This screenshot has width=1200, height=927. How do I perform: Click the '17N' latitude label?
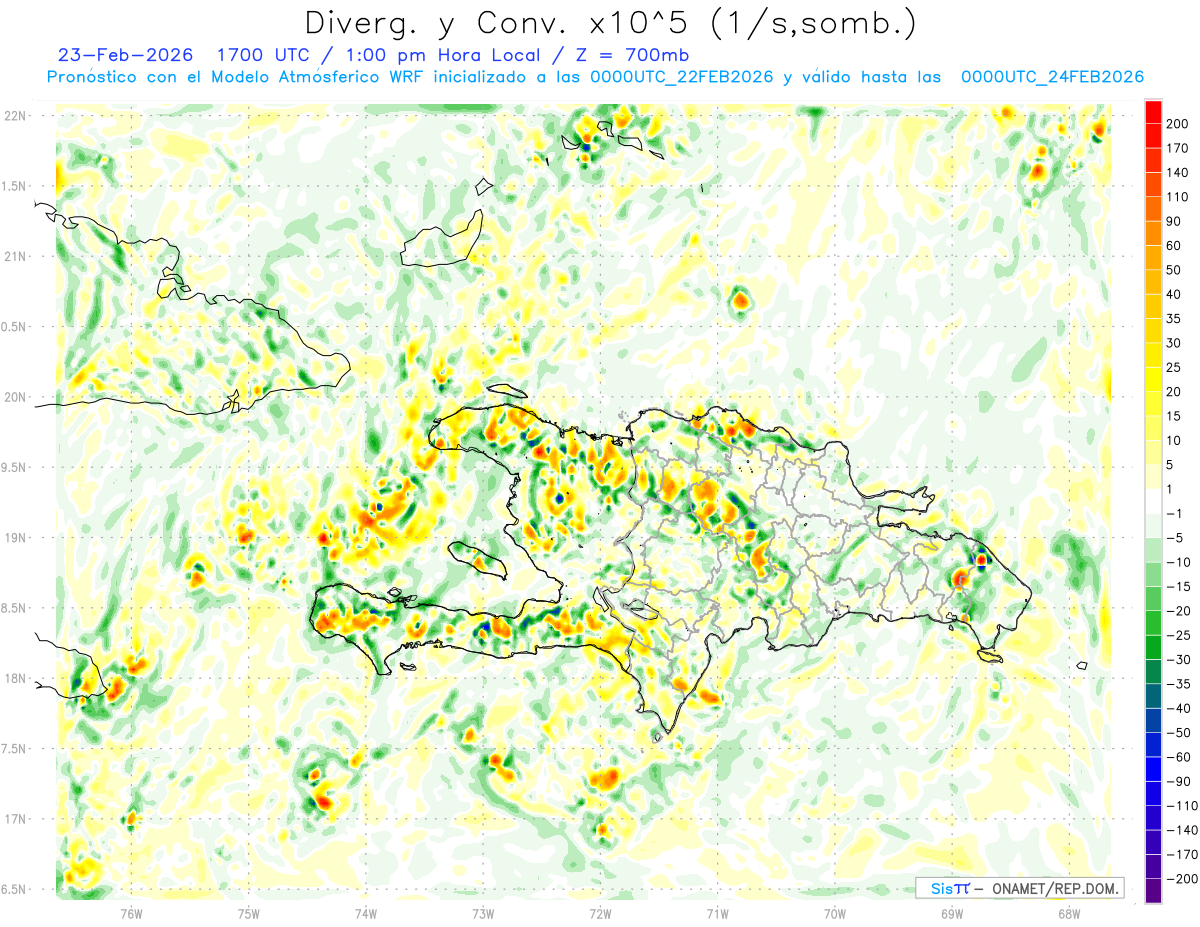pos(14,819)
